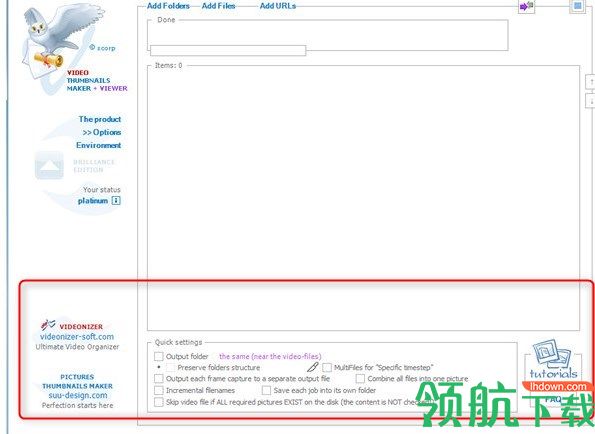Click the Items: 0 label

pos(168,65)
